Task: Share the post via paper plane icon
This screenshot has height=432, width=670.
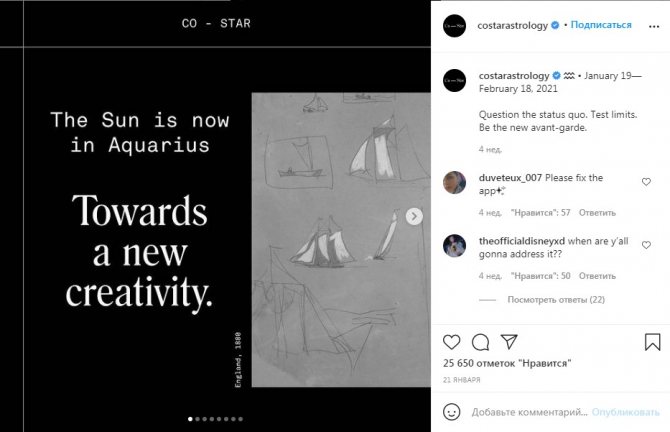Action: click(x=509, y=342)
